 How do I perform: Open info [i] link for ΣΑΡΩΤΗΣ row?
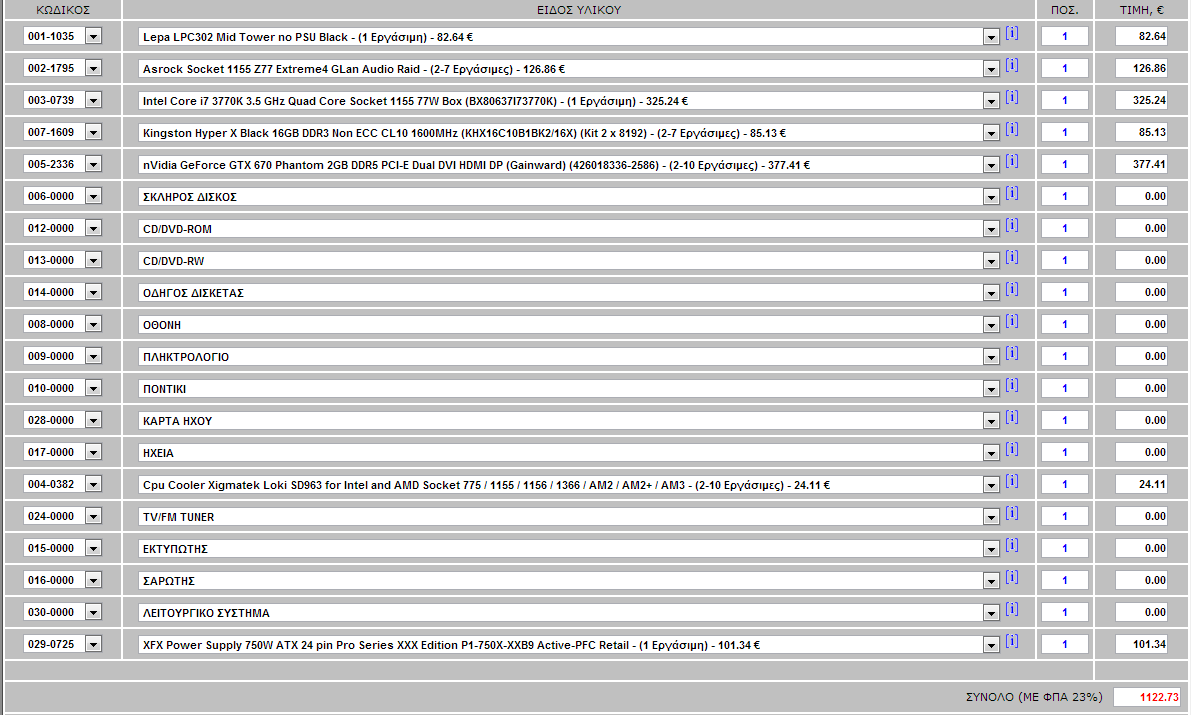coord(1012,577)
